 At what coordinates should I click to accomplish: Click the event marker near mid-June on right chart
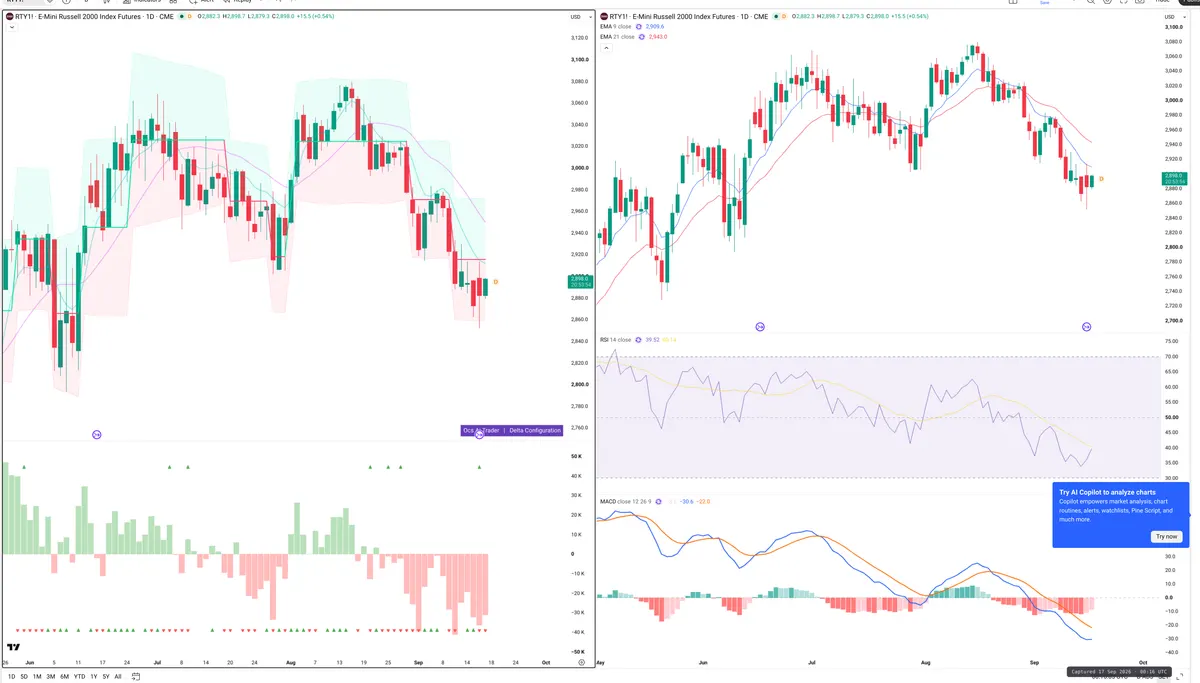click(759, 327)
